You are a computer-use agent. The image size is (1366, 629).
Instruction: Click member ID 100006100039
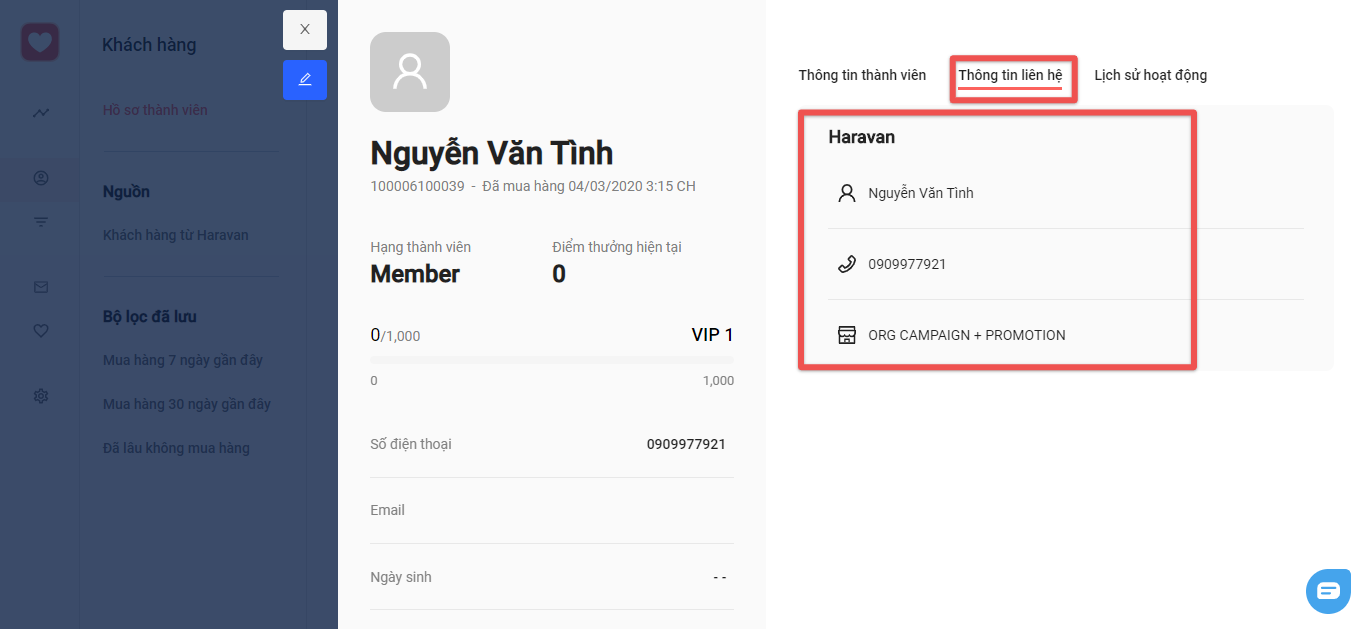pyautogui.click(x=417, y=186)
